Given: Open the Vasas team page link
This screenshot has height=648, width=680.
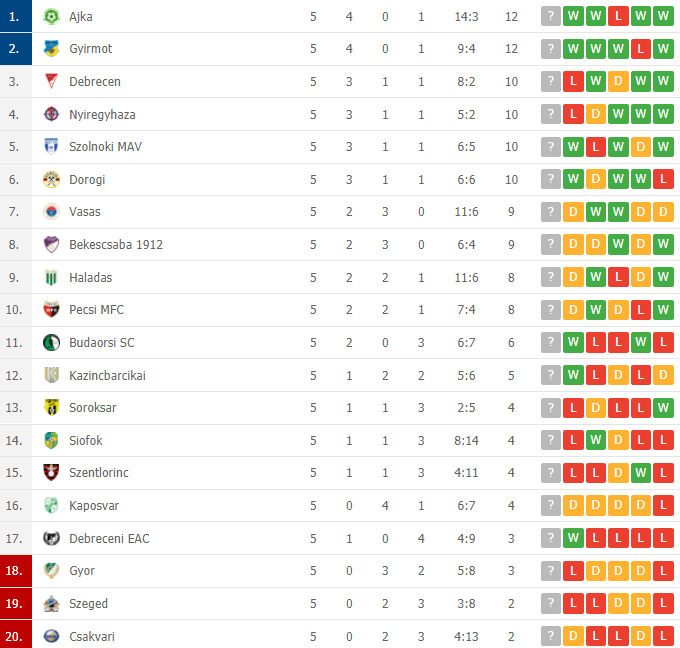Looking at the screenshot, I should click(x=85, y=212).
